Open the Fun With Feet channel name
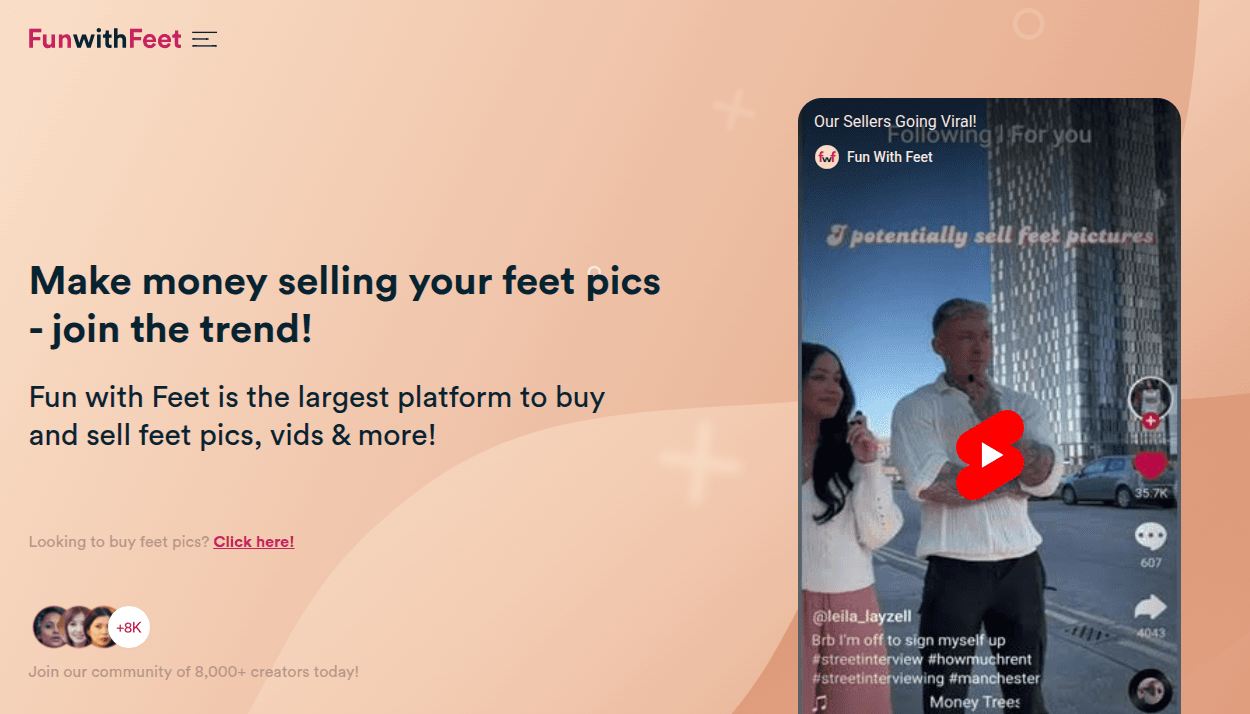1250x714 pixels. 890,157
